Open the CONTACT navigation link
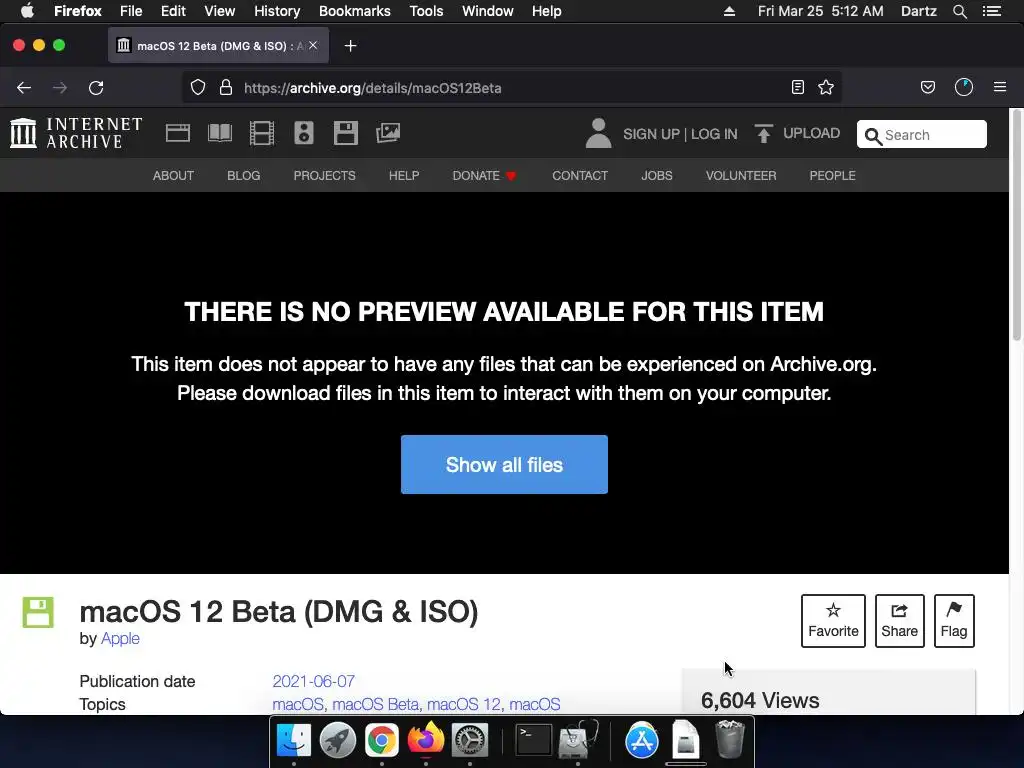The height and width of the screenshot is (768, 1024). click(x=580, y=176)
